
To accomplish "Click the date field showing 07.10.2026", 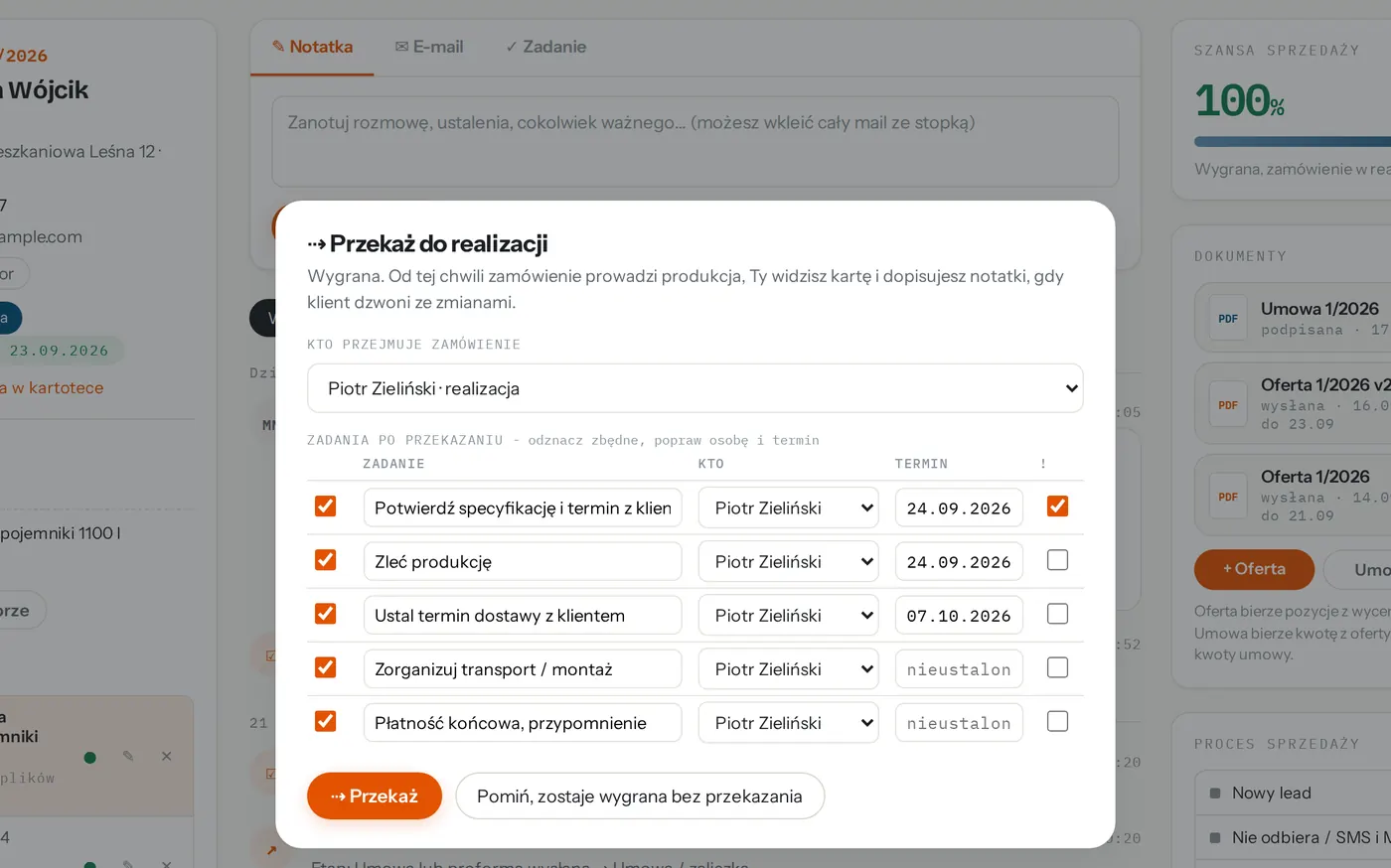I will pyautogui.click(x=959, y=616).
